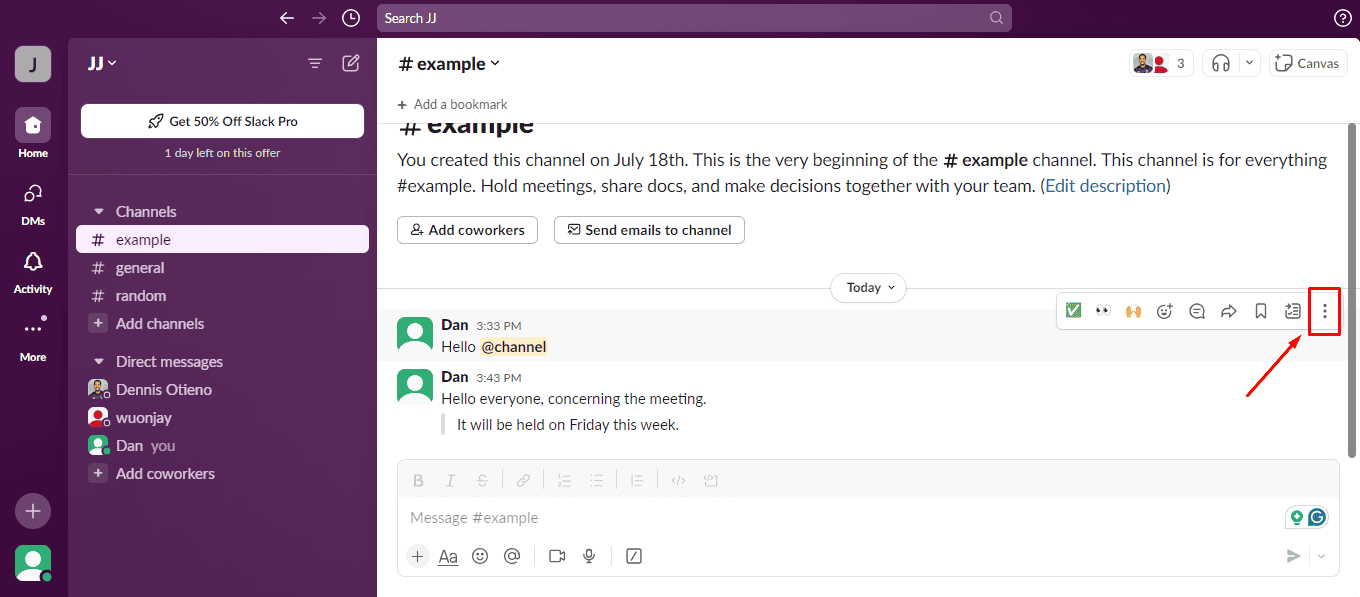Image resolution: width=1360 pixels, height=597 pixels.
Task: Click the Edit description link
Action: pyautogui.click(x=1106, y=186)
